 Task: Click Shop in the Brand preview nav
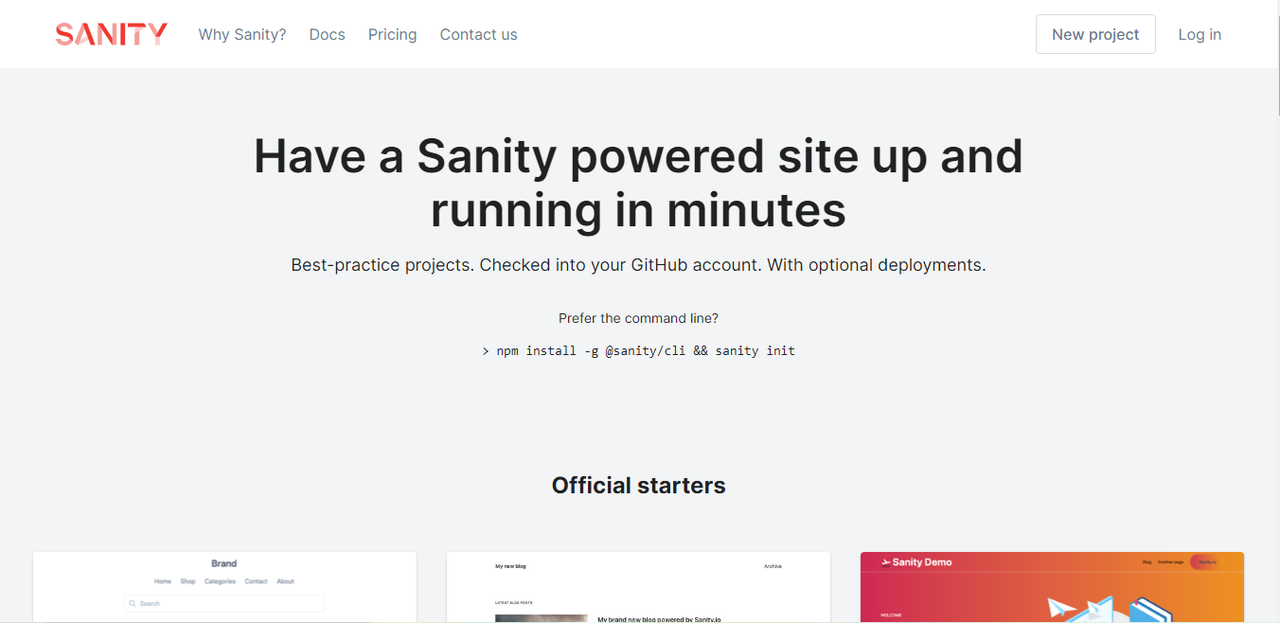pos(187,581)
